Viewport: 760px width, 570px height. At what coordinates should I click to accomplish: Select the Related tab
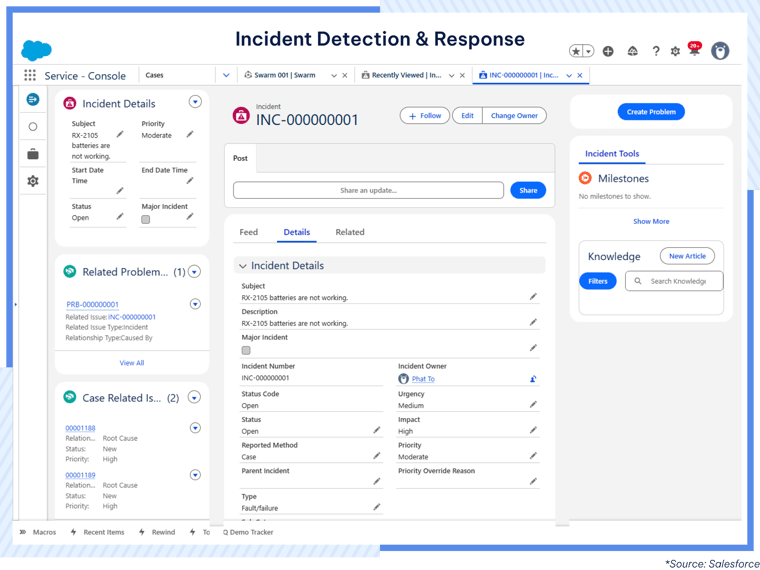[350, 232]
